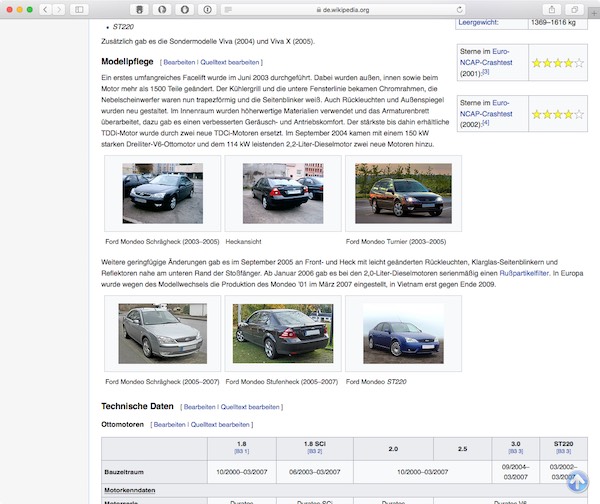
Task: Open Ford Mondeo Stufenheck 2005–2007 photo
Action: (x=283, y=333)
